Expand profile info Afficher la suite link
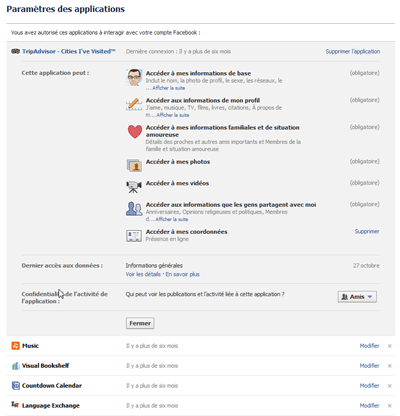 pos(173,115)
